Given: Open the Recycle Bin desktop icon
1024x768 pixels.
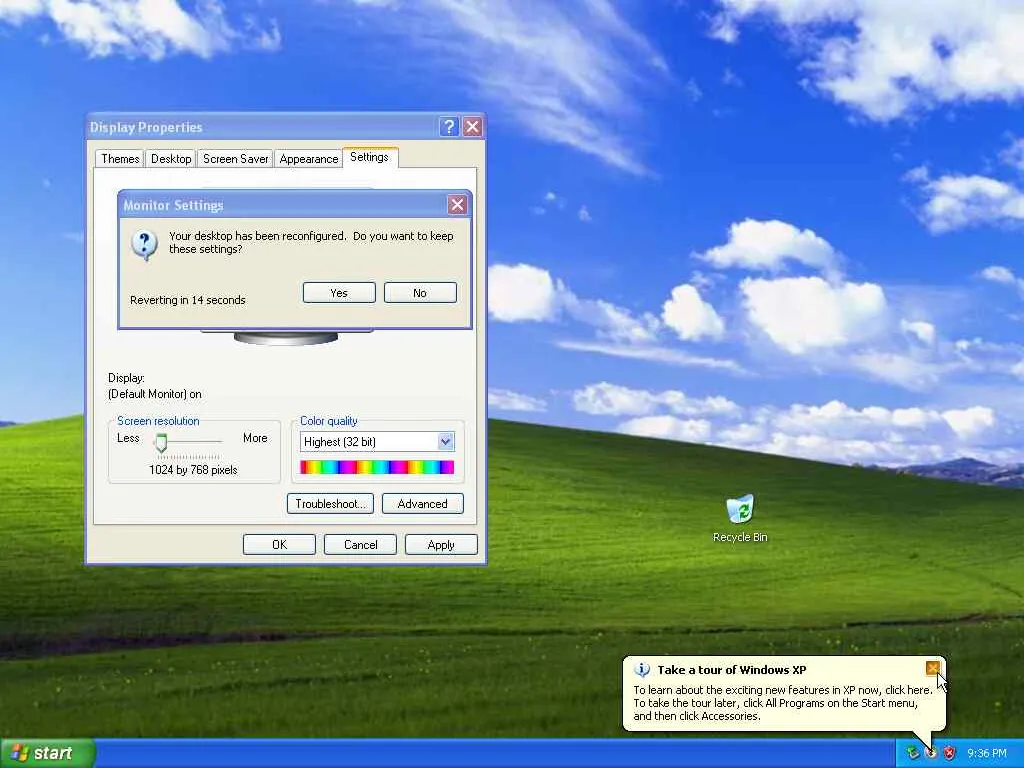Looking at the screenshot, I should tap(740, 519).
